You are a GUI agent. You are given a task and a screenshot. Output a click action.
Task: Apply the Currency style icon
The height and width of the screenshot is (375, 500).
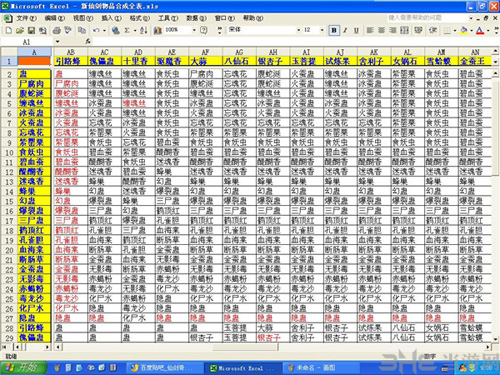tap(418, 30)
